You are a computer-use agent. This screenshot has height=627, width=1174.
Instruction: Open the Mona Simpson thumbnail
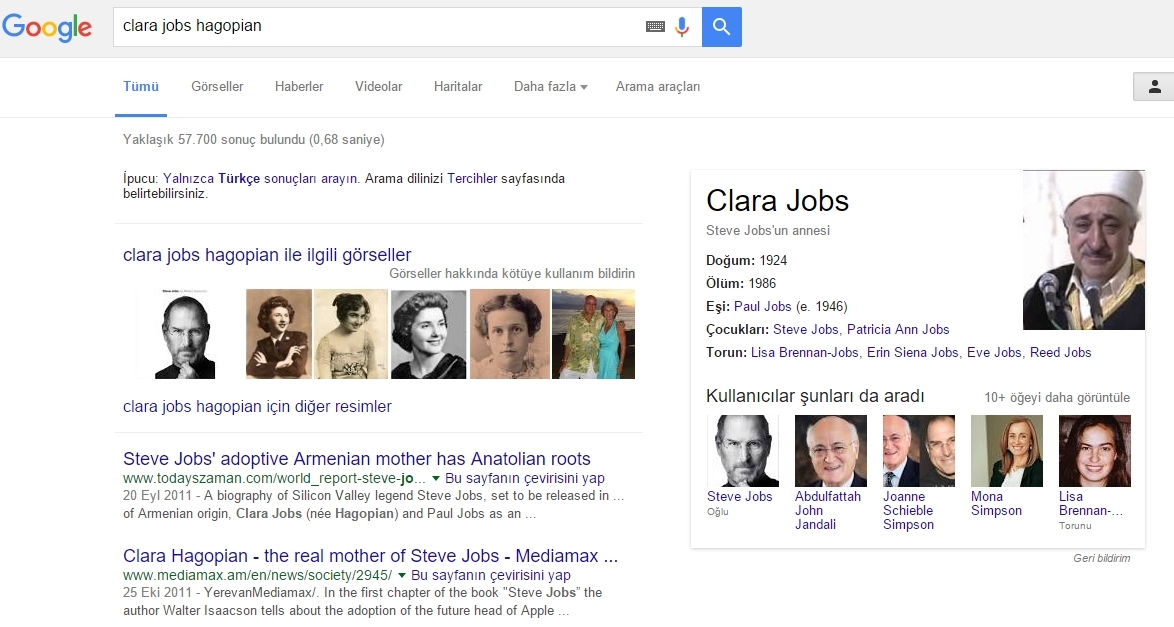[1006, 451]
